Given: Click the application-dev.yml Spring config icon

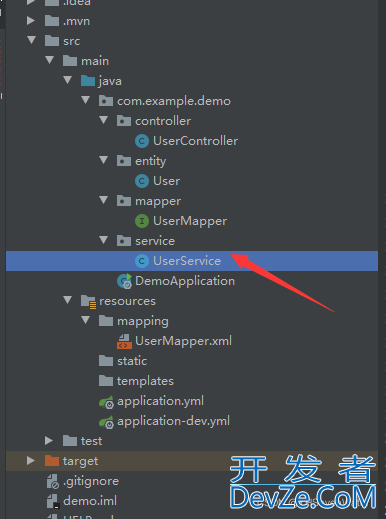Looking at the screenshot, I should [x=106, y=422].
